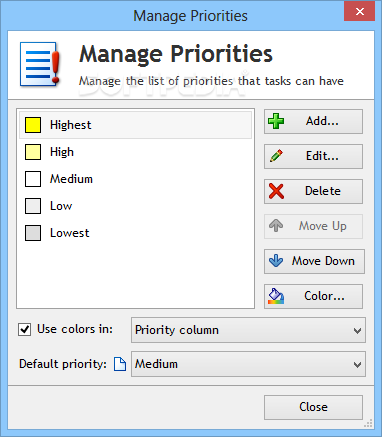The image size is (382, 437).
Task: Click the blue down arrow icon
Action: coord(276,261)
